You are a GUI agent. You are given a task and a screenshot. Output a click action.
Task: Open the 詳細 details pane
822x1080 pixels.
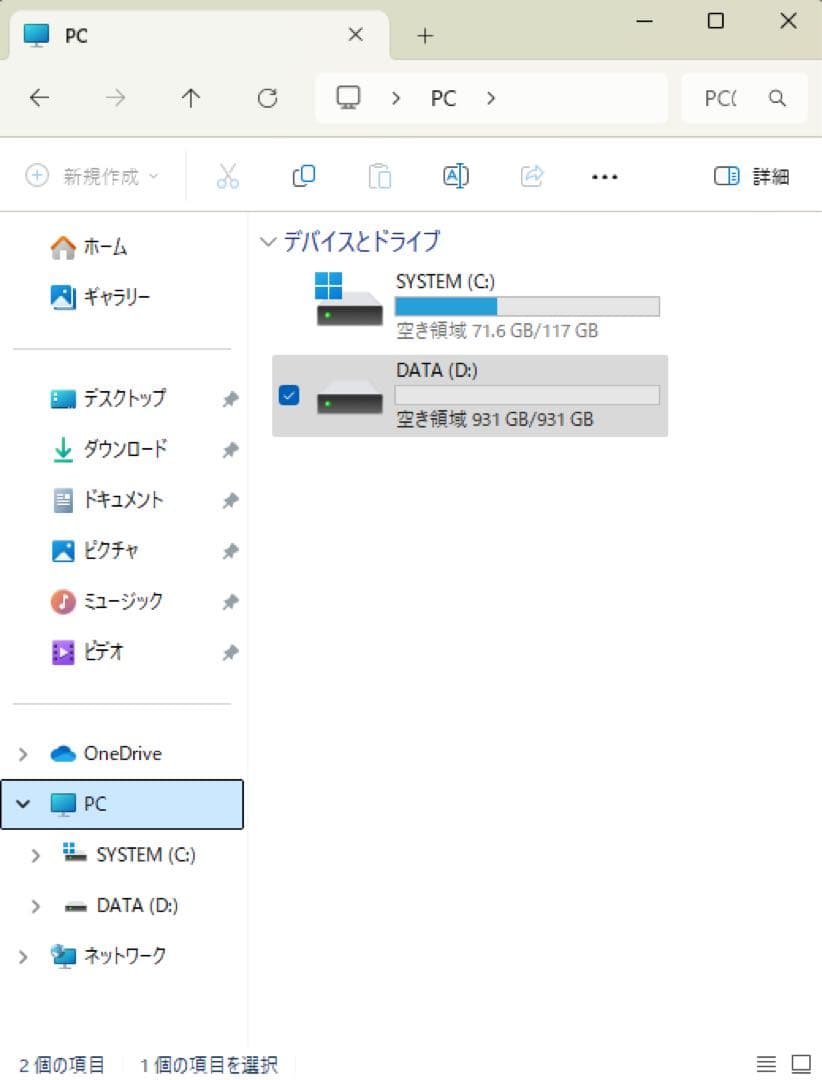click(755, 176)
